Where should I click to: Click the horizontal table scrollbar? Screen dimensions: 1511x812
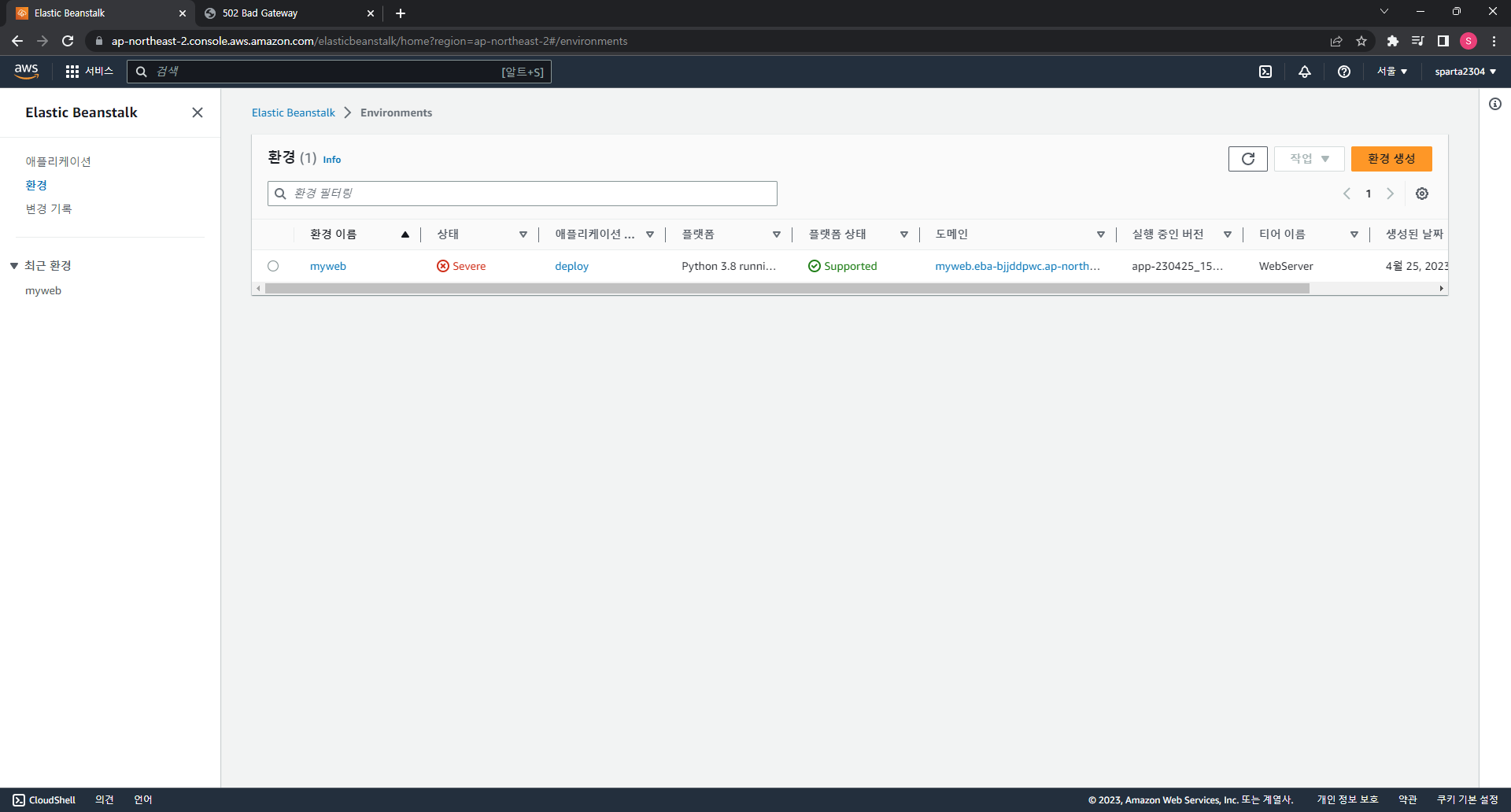787,289
